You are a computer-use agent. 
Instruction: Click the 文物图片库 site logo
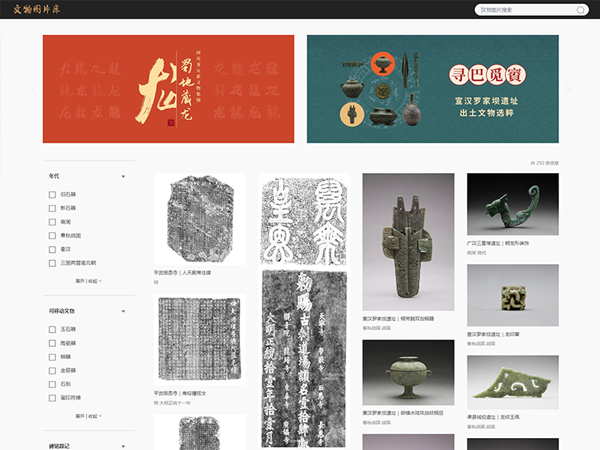tap(36, 10)
